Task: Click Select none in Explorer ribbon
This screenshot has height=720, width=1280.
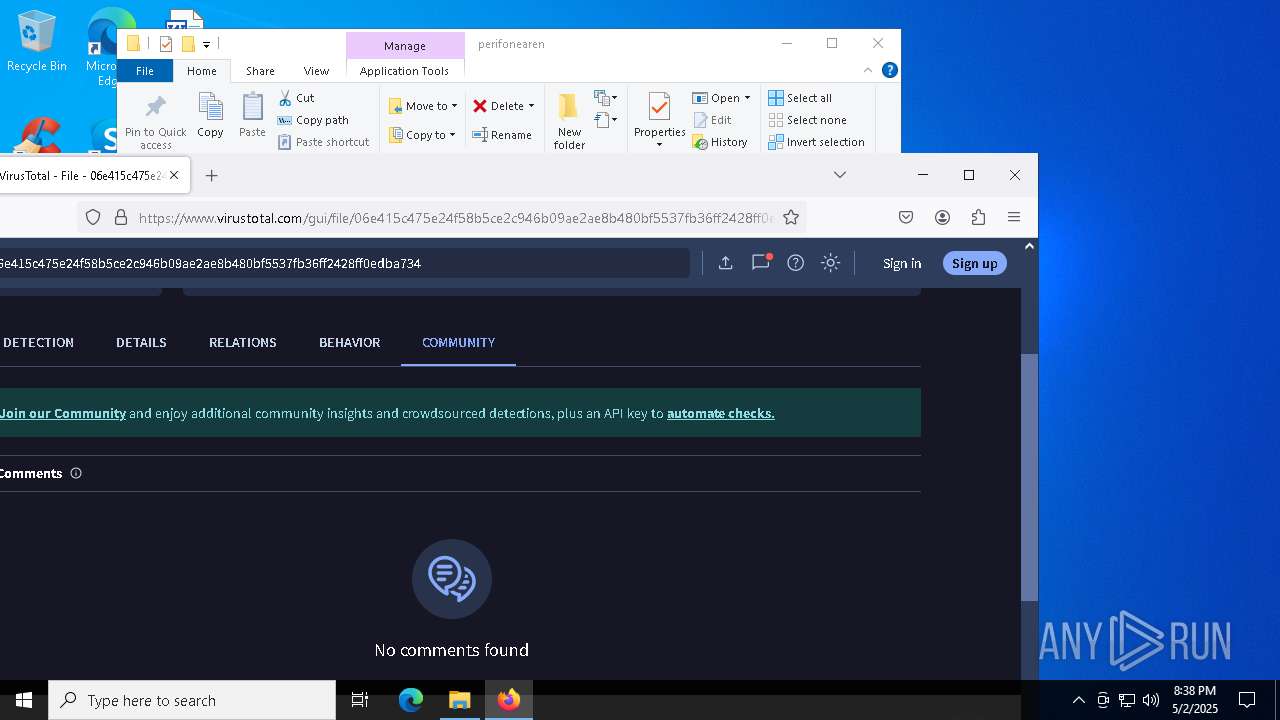Action: click(807, 120)
